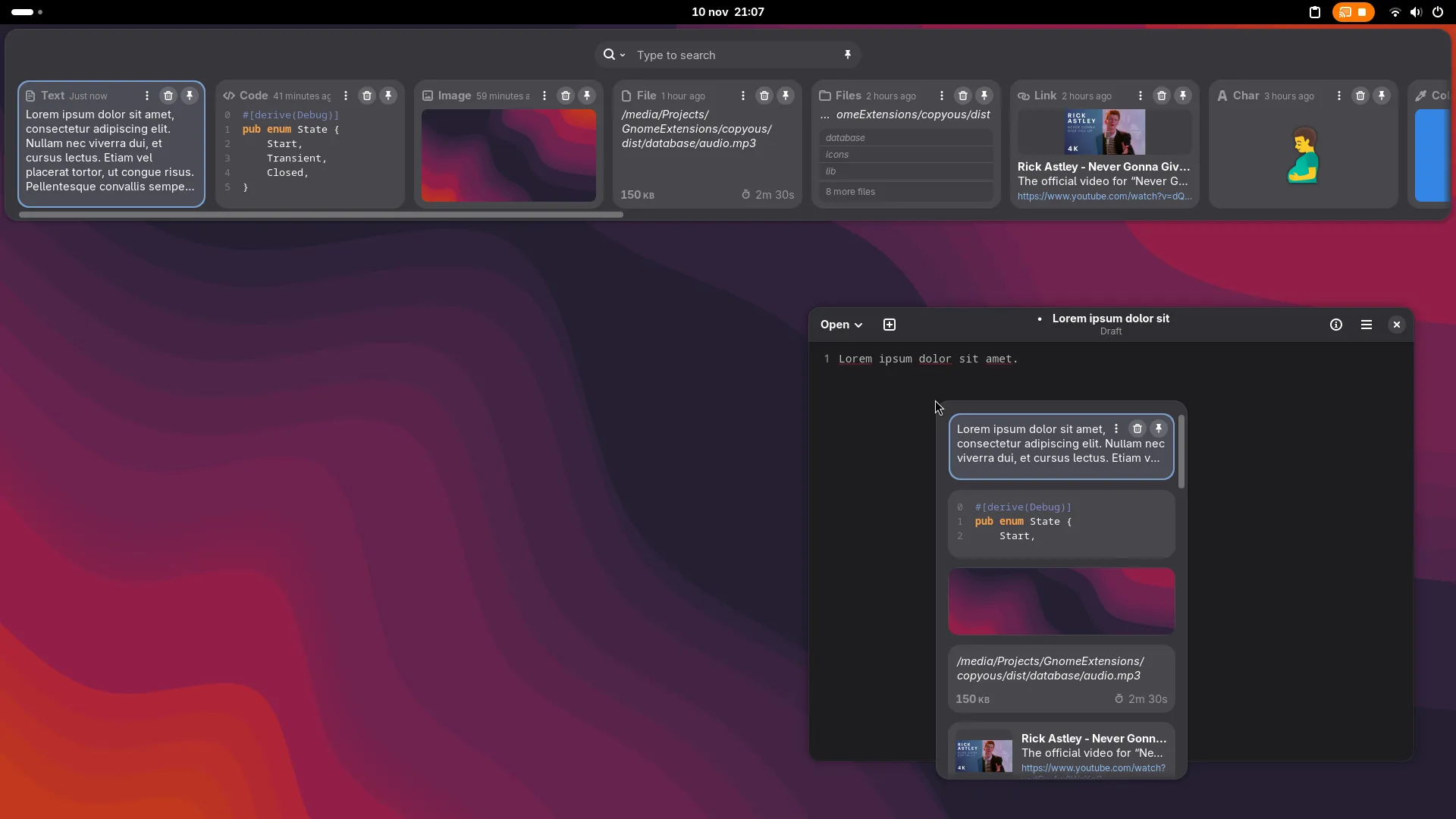Open the editor info icon
Image resolution: width=1456 pixels, height=819 pixels.
click(x=1336, y=325)
